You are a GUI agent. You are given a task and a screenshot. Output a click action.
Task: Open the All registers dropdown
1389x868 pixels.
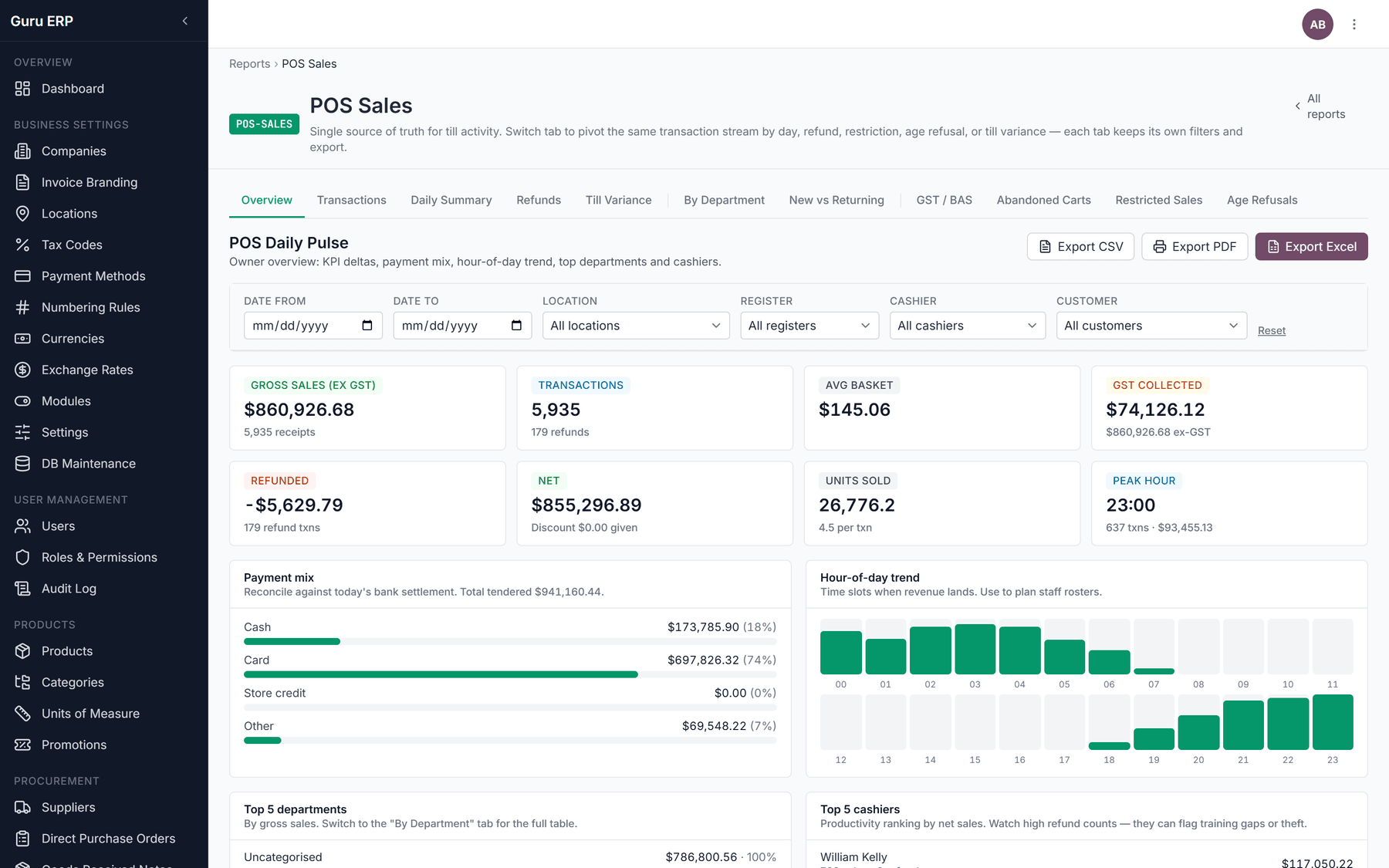click(x=809, y=326)
